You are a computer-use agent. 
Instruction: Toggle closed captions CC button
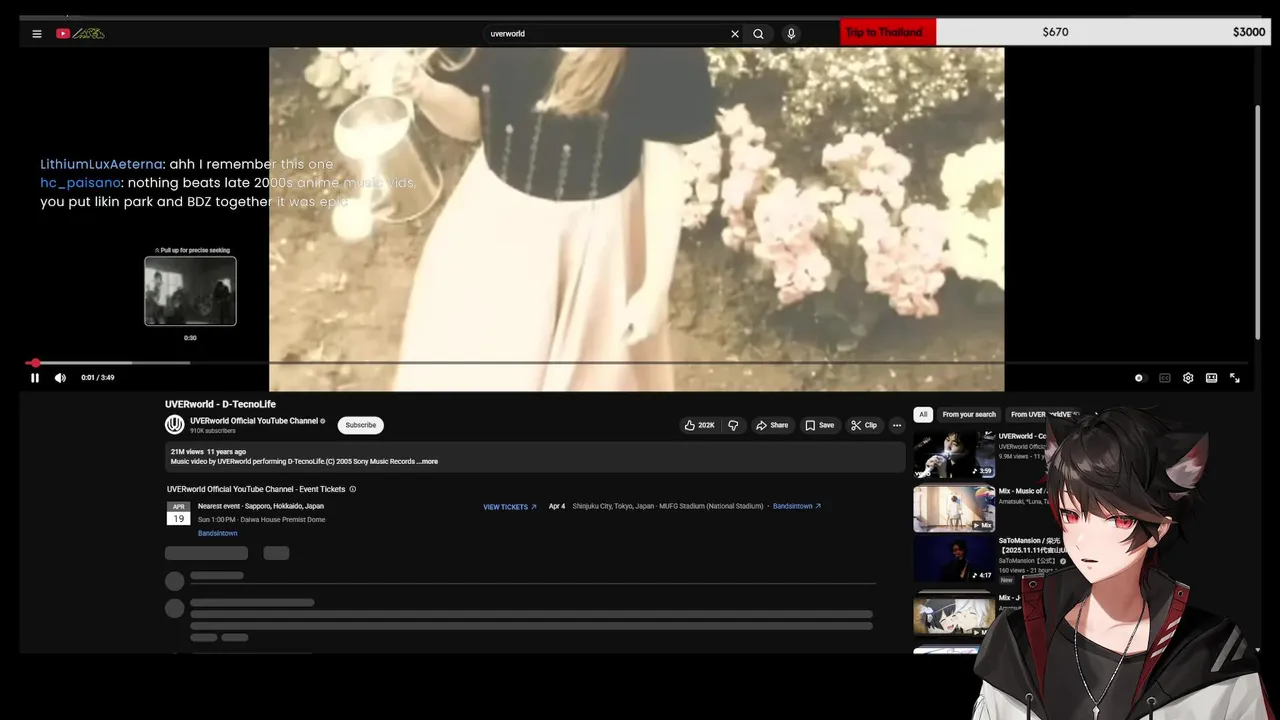[x=1165, y=378]
